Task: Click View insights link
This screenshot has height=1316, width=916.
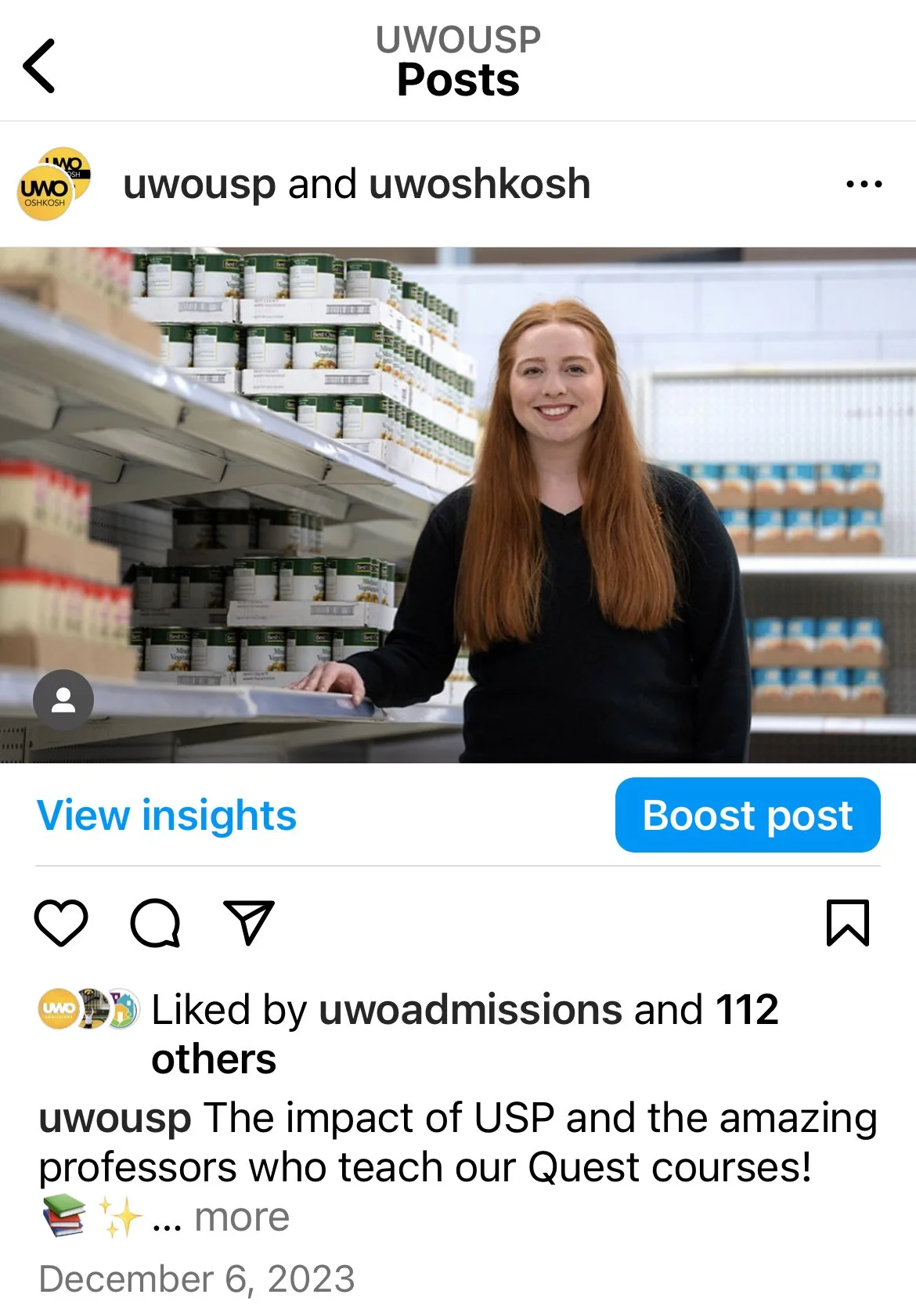Action: [167, 816]
